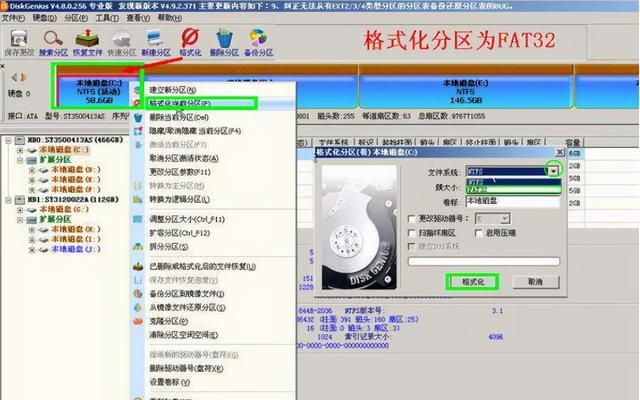The height and width of the screenshot is (400, 640).
Task: Click the icon beside 从镜像文件还原分区
Action: tap(138, 307)
